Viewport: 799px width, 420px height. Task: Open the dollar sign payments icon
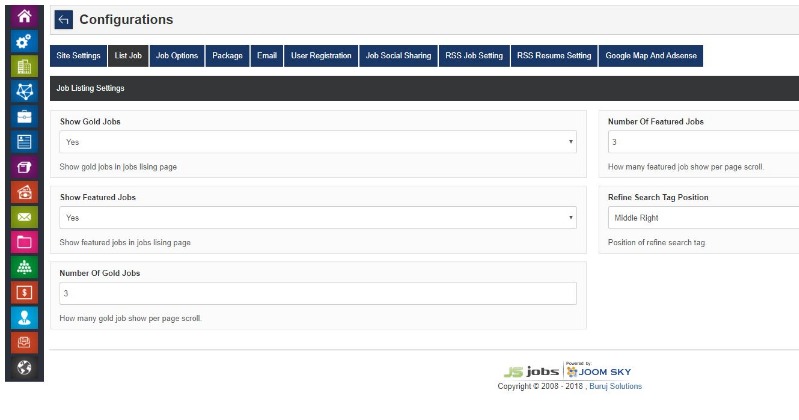coord(24,292)
